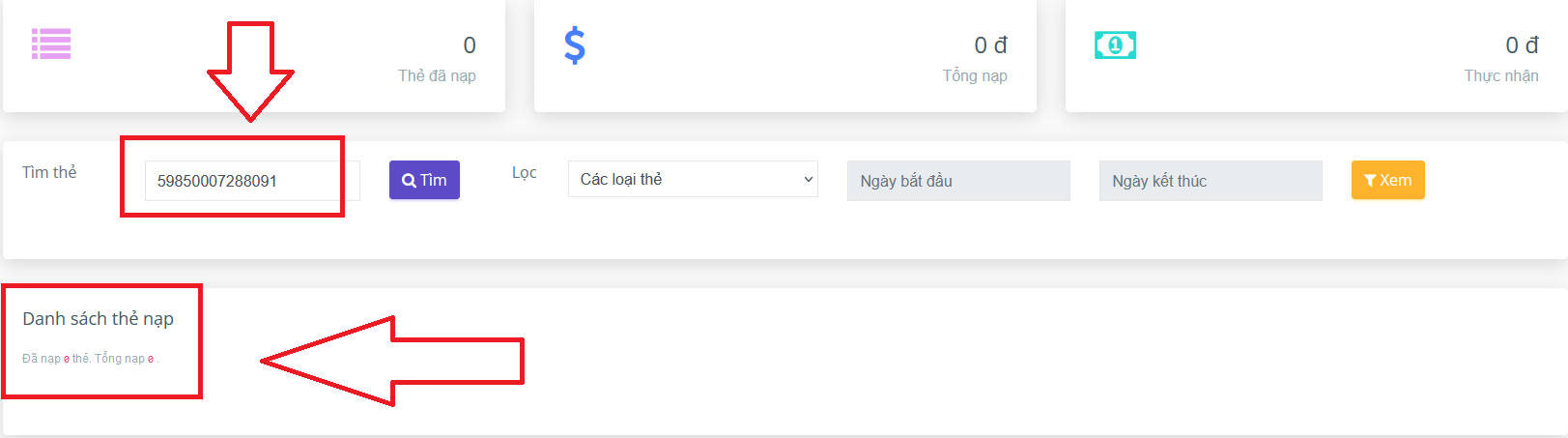The image size is (1568, 438).
Task: Click the teal banknote icon
Action: click(x=1115, y=44)
